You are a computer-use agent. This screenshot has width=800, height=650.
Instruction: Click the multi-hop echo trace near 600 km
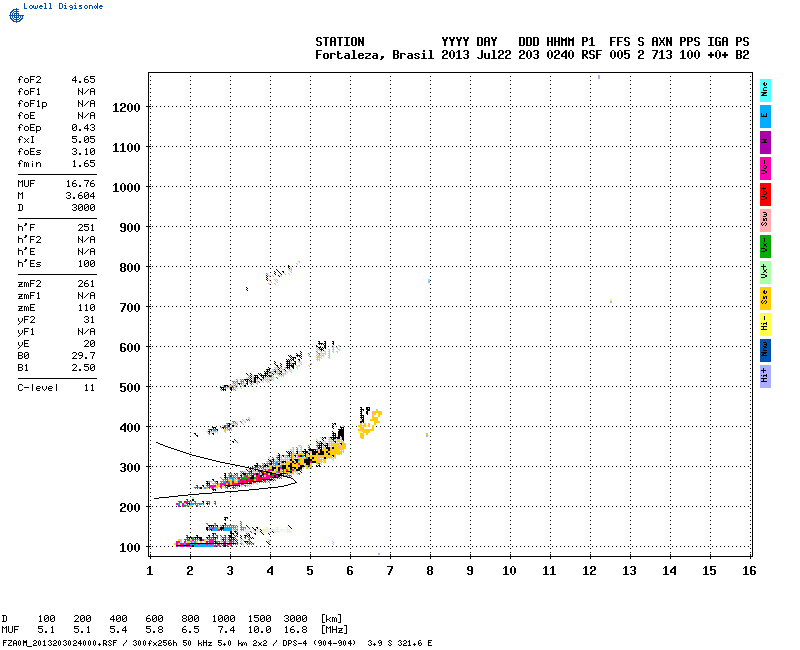(x=281, y=365)
